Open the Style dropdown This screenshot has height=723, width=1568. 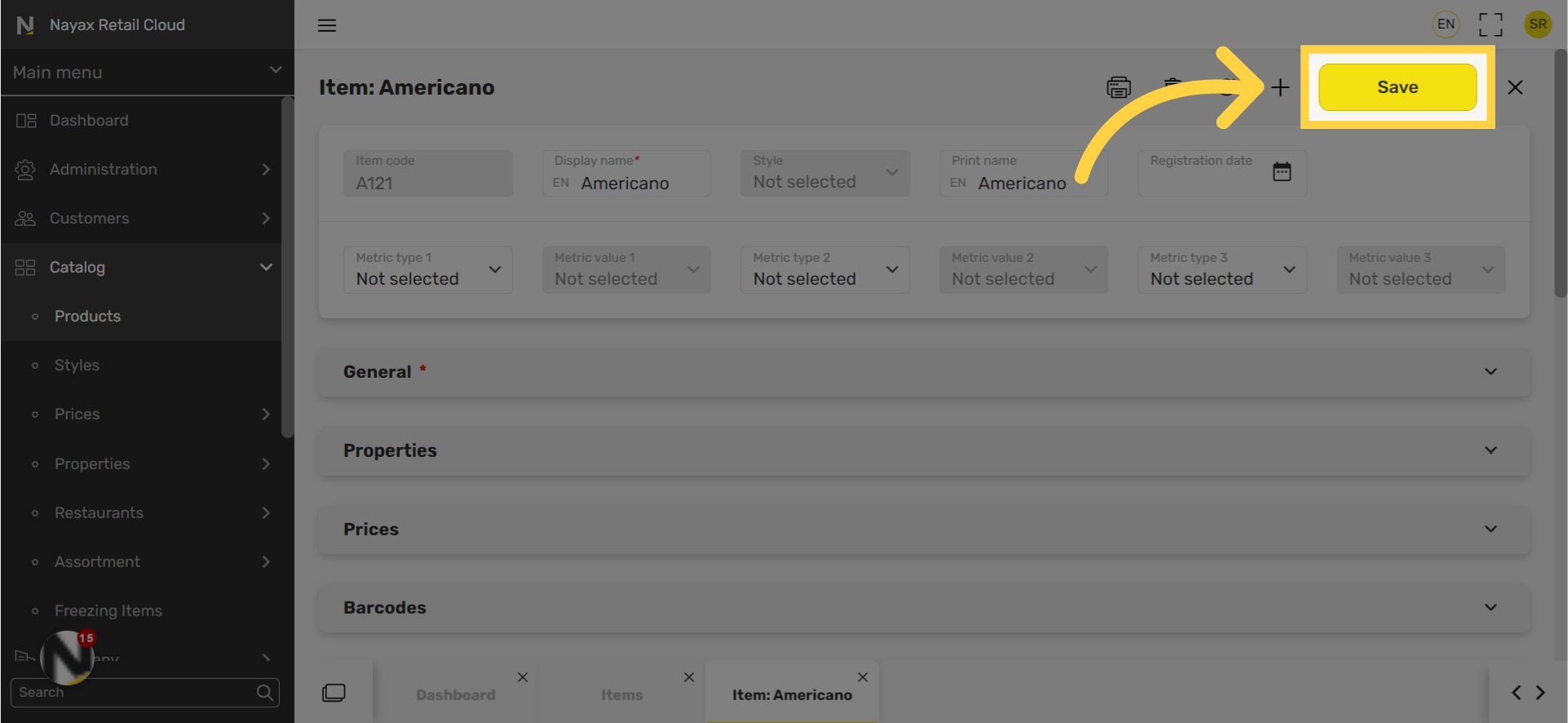825,173
